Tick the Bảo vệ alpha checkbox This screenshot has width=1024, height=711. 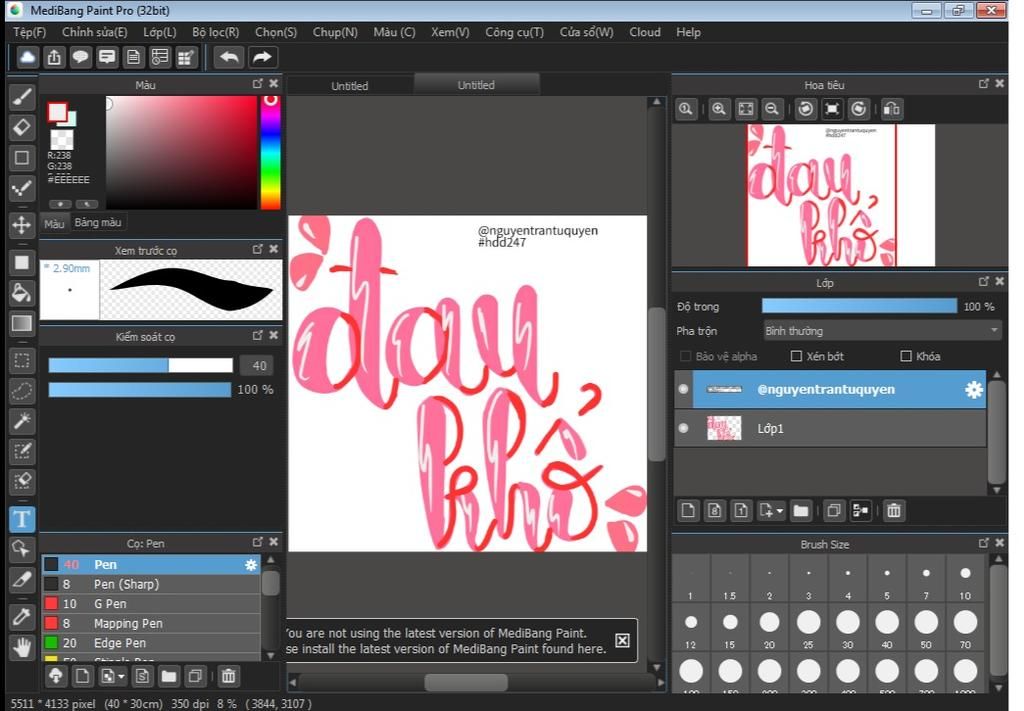[x=685, y=356]
